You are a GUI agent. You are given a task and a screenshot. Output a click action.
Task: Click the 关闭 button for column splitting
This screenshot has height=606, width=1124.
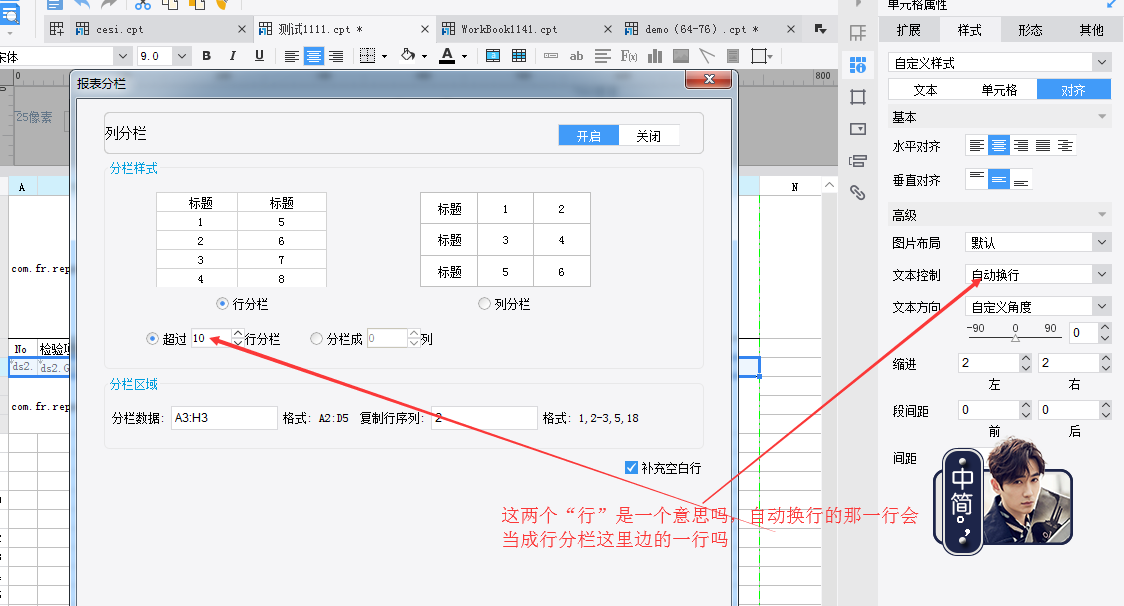(x=648, y=136)
